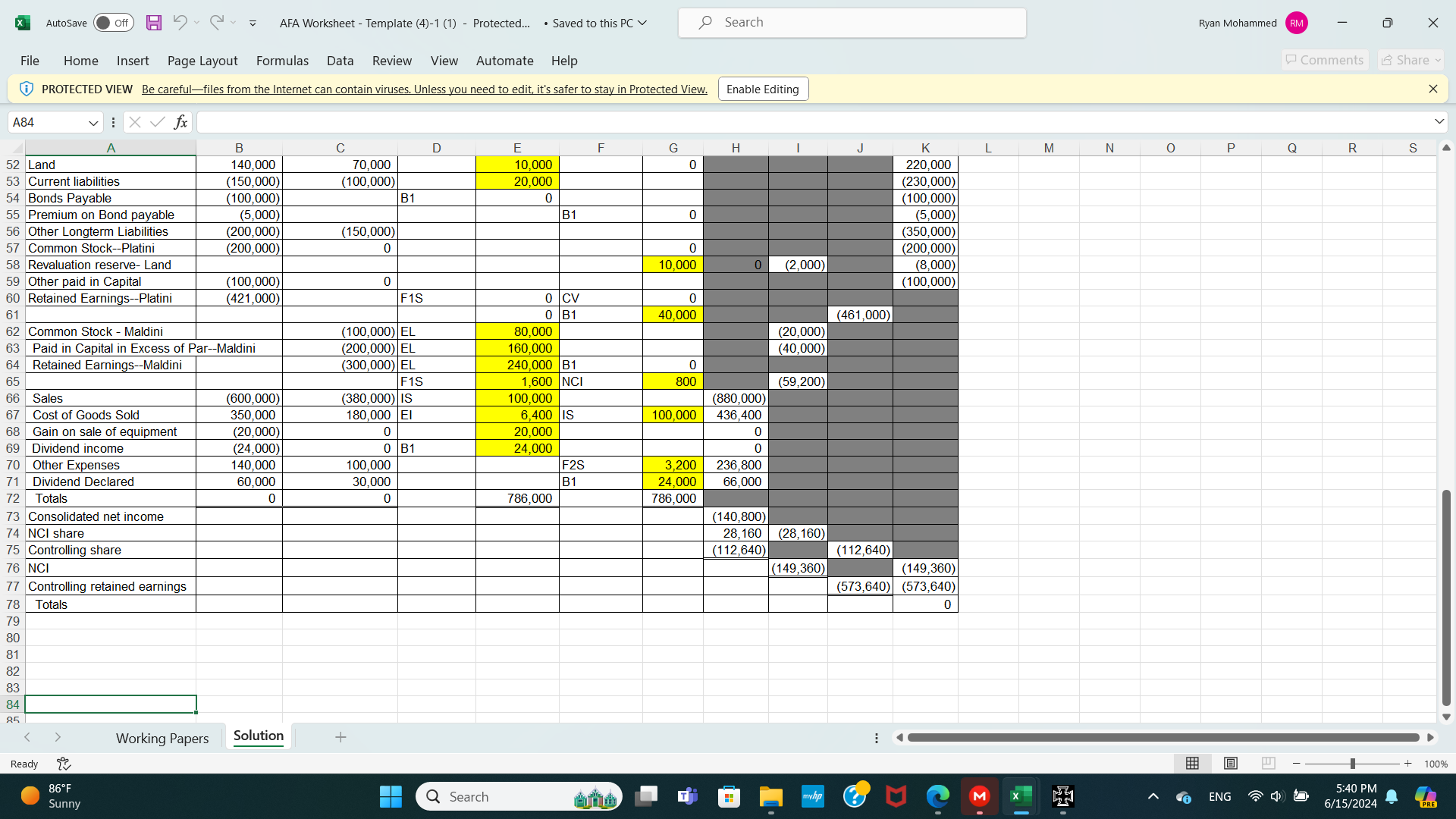Viewport: 1456px width, 819px height.
Task: Select Page Break Preview view icon
Action: [x=1268, y=764]
